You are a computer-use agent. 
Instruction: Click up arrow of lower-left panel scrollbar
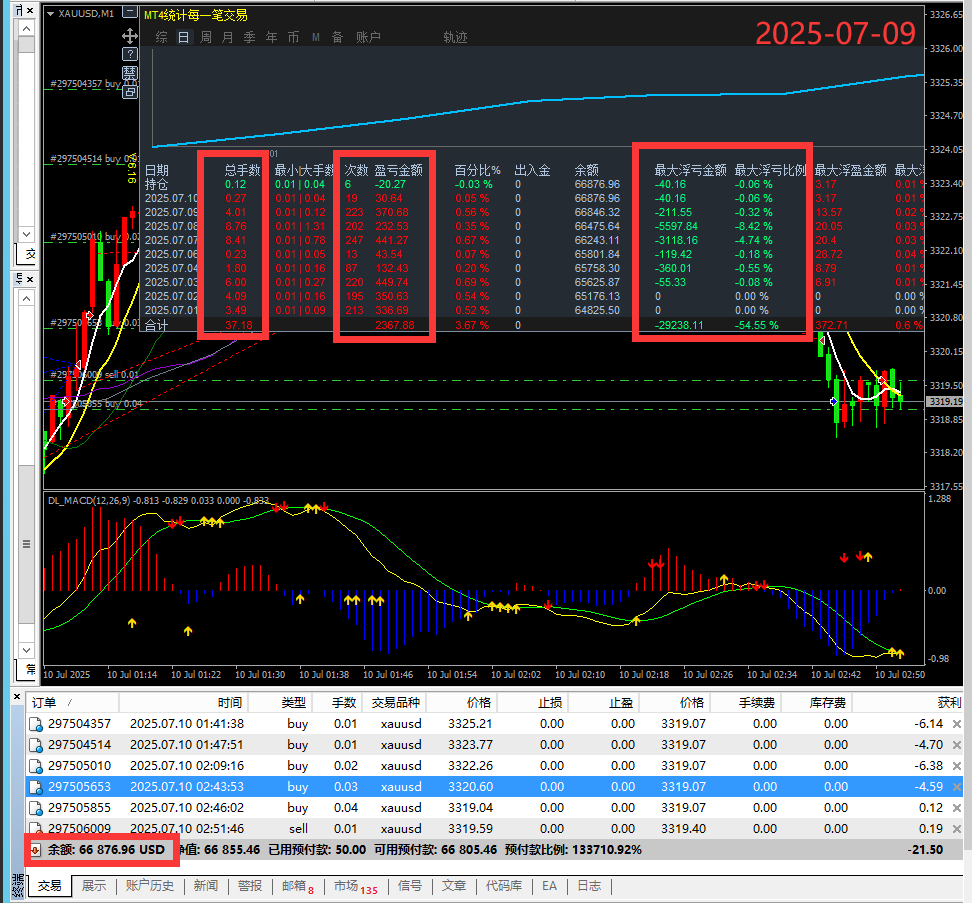(26, 299)
